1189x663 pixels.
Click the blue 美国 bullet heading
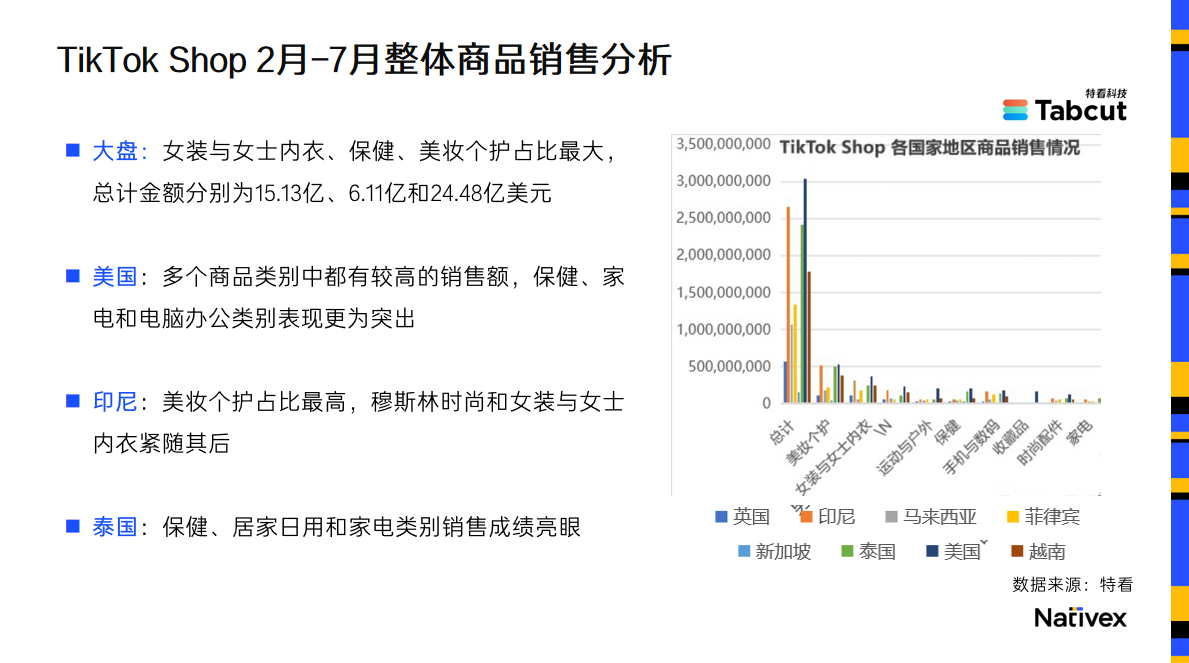[115, 276]
